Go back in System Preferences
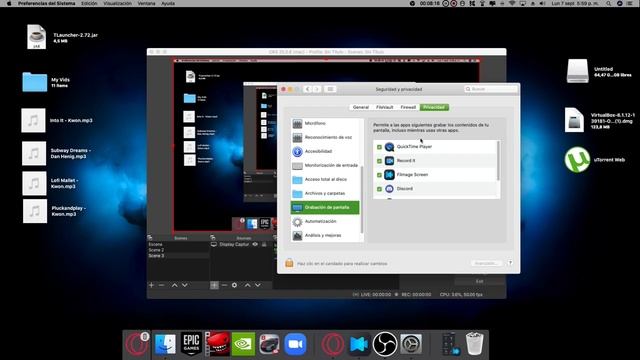Viewport: 640px width, 360px height. tap(308, 89)
